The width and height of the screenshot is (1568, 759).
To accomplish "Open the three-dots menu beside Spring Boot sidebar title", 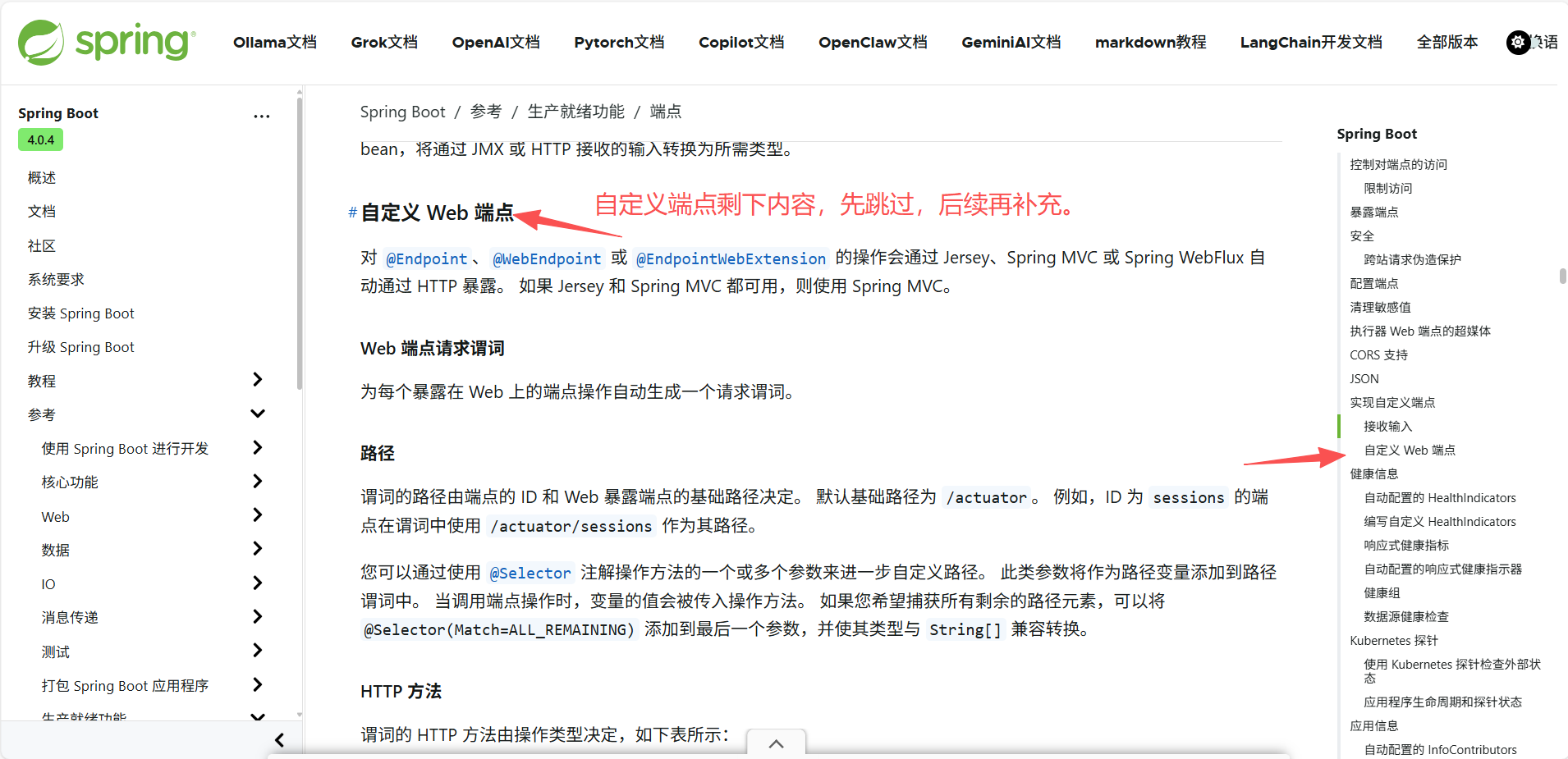I will coord(262,117).
